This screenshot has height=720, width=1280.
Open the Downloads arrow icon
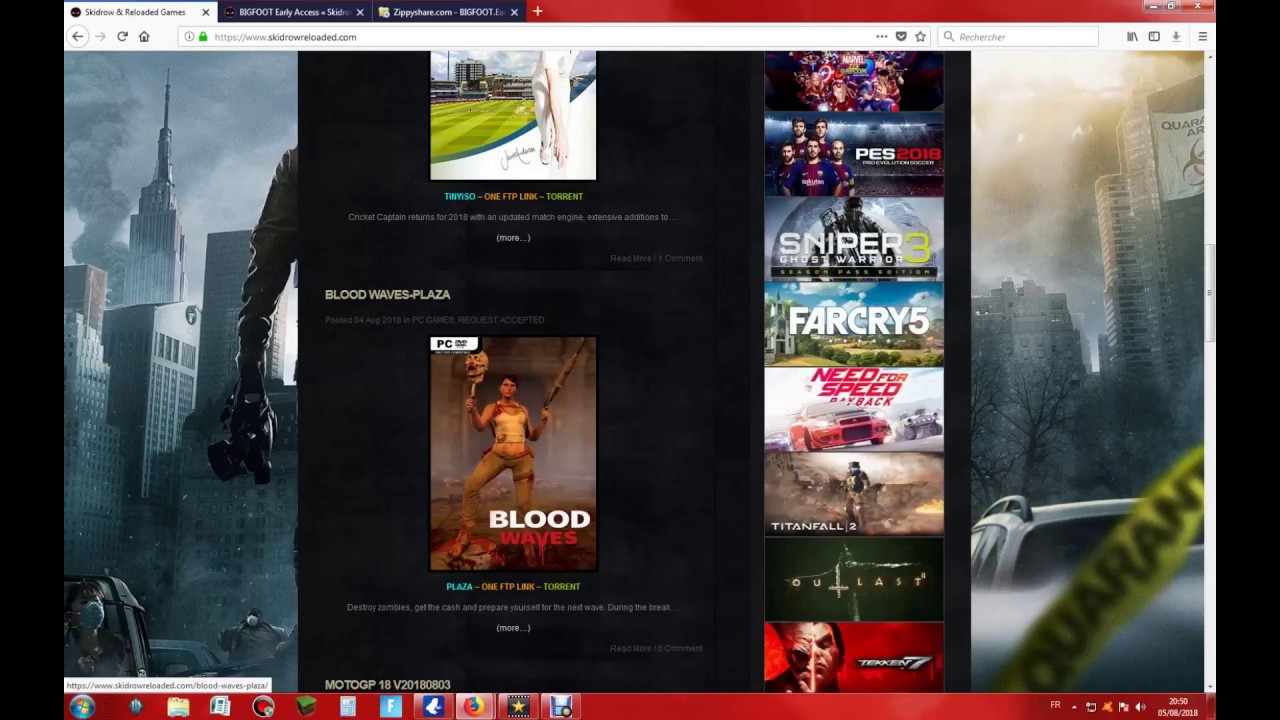point(1176,37)
